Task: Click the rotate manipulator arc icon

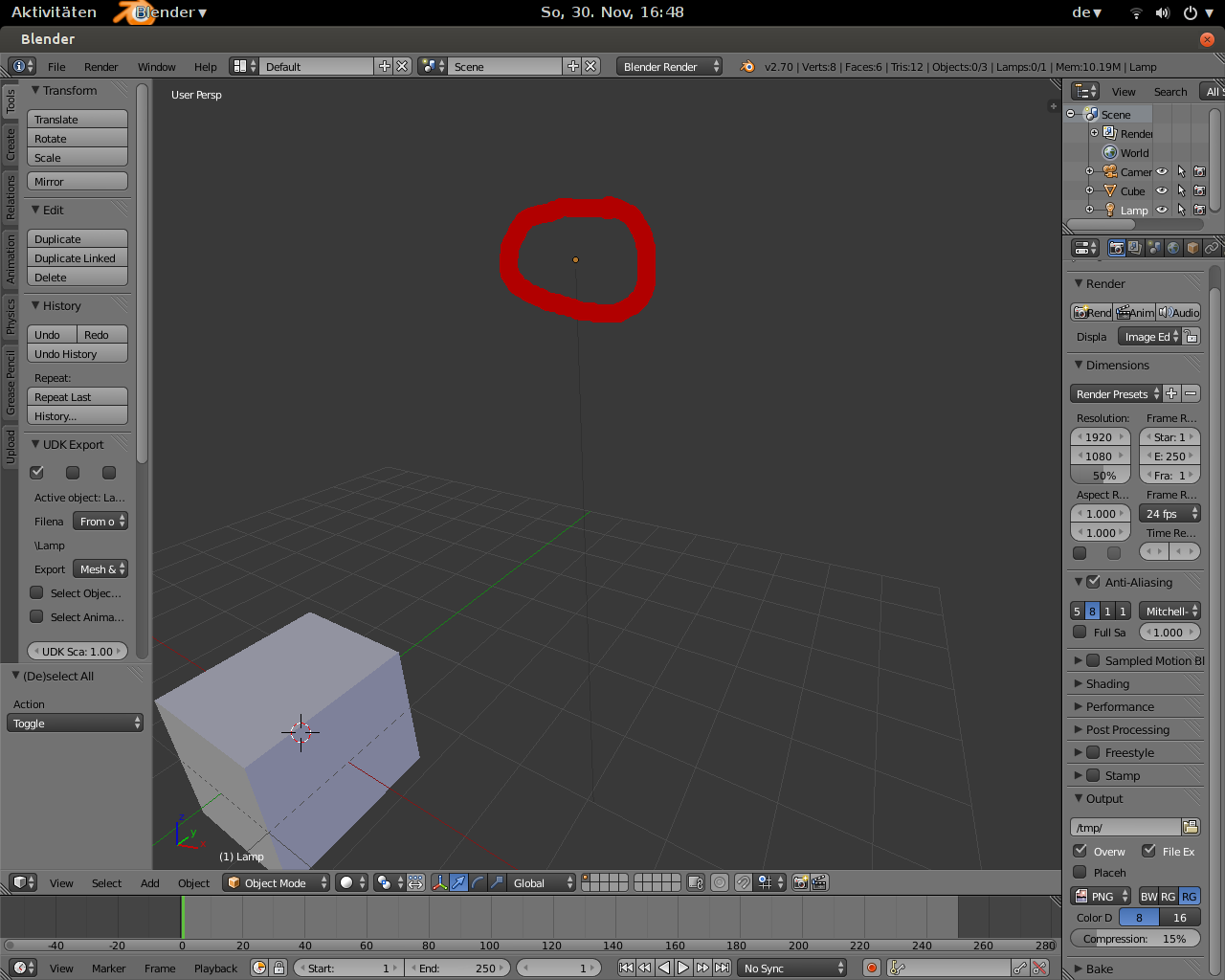Action: 478,882
